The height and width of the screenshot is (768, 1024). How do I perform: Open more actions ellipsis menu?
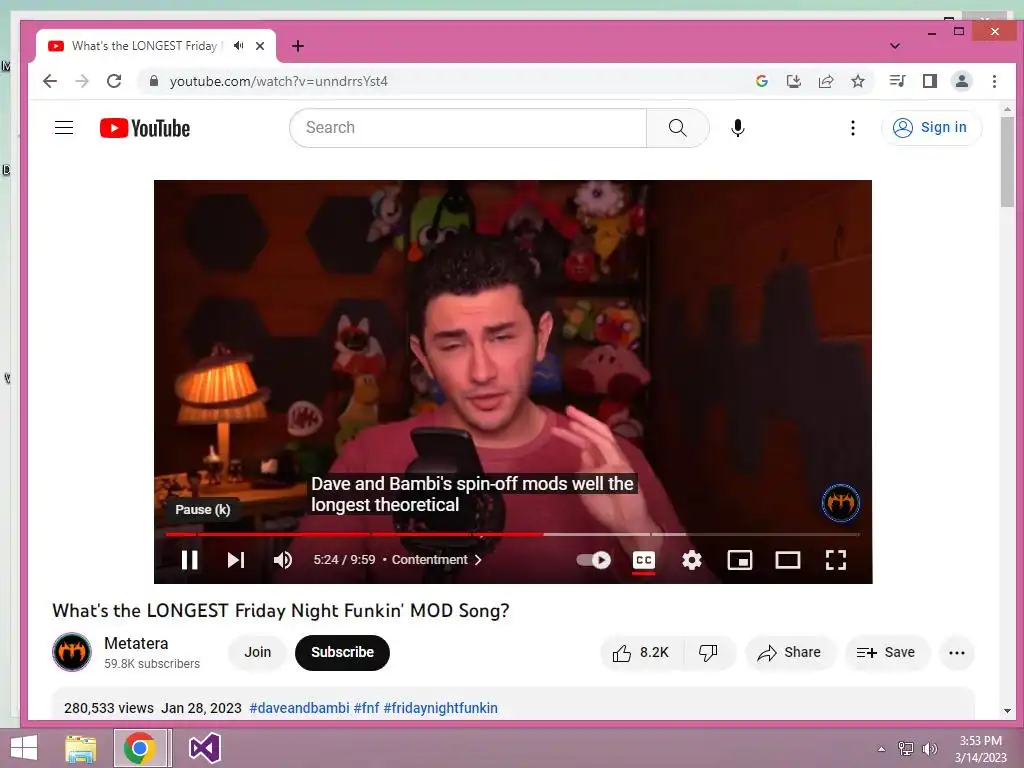(957, 652)
